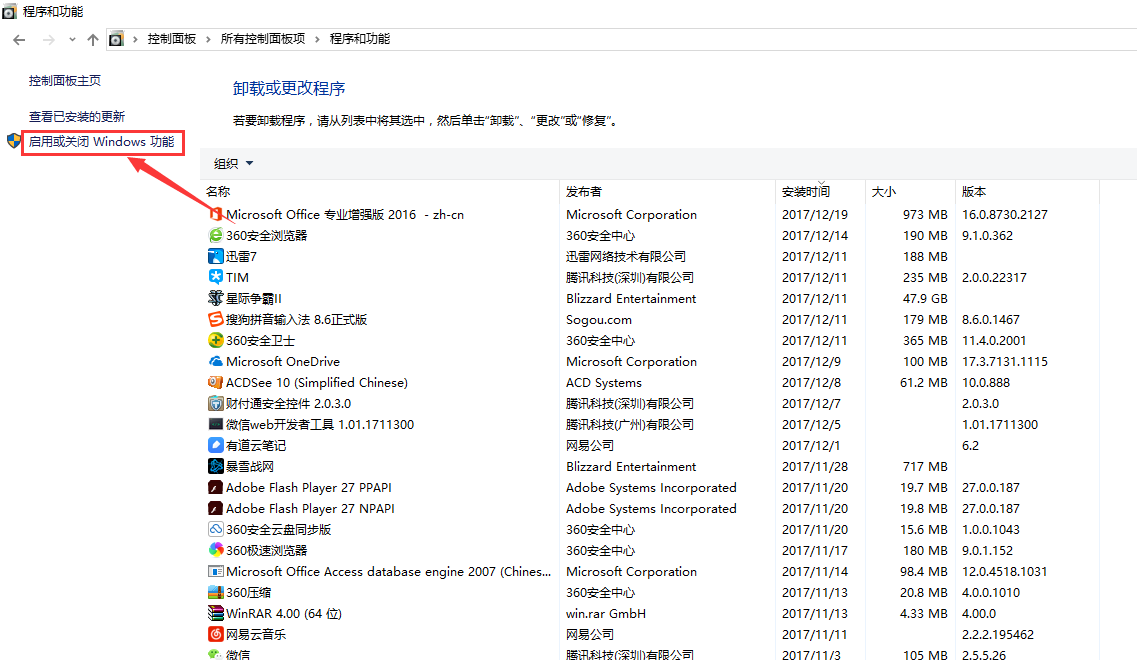Image resolution: width=1137 pixels, height=660 pixels.
Task: Expand the recent locations history arrow
Action: pyautogui.click(x=72, y=40)
